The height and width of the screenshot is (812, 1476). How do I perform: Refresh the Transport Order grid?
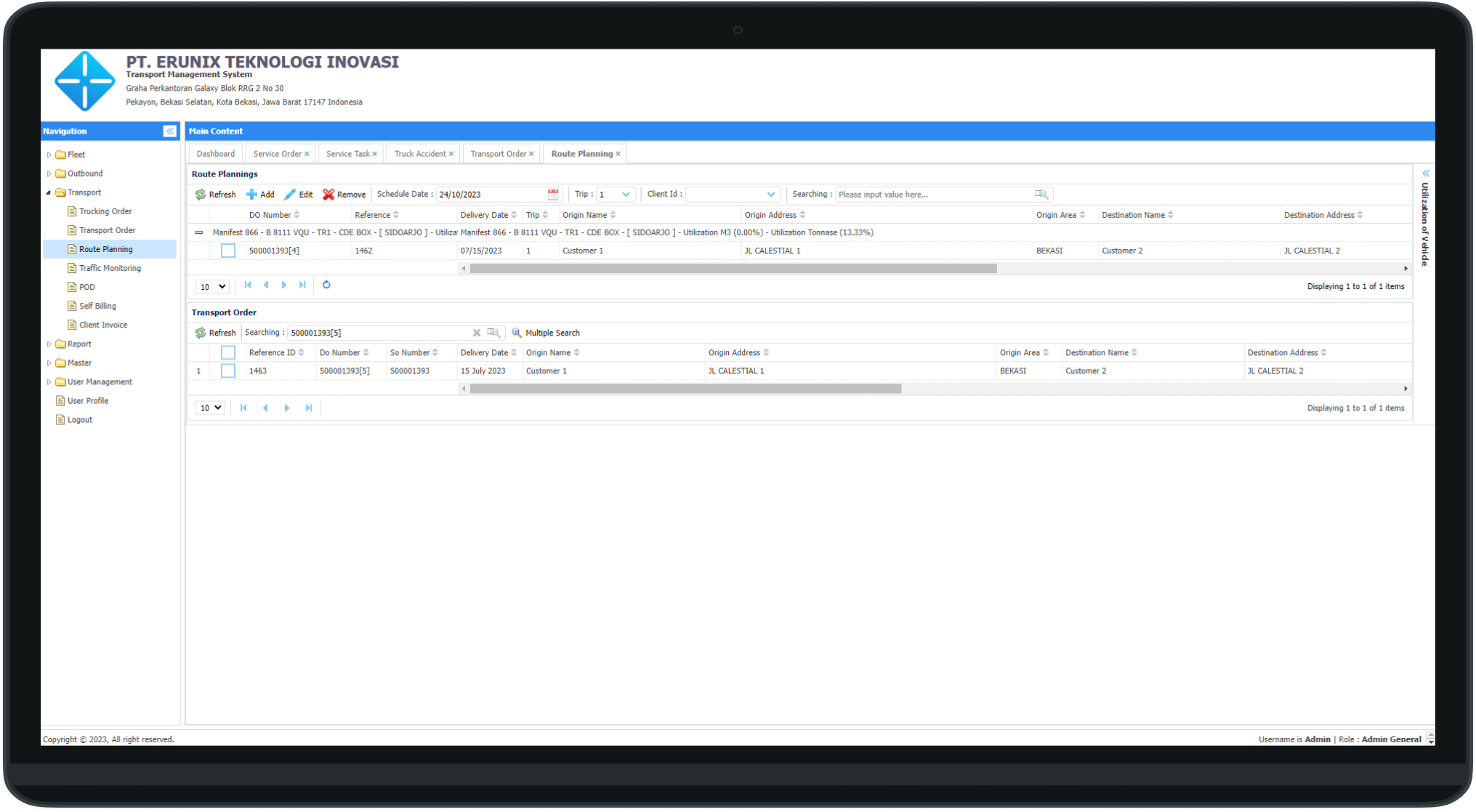coord(215,333)
